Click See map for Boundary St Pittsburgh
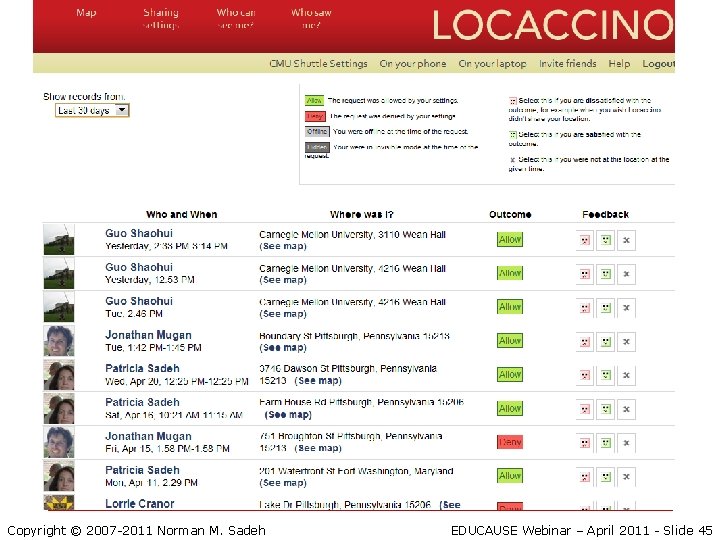 point(283,348)
